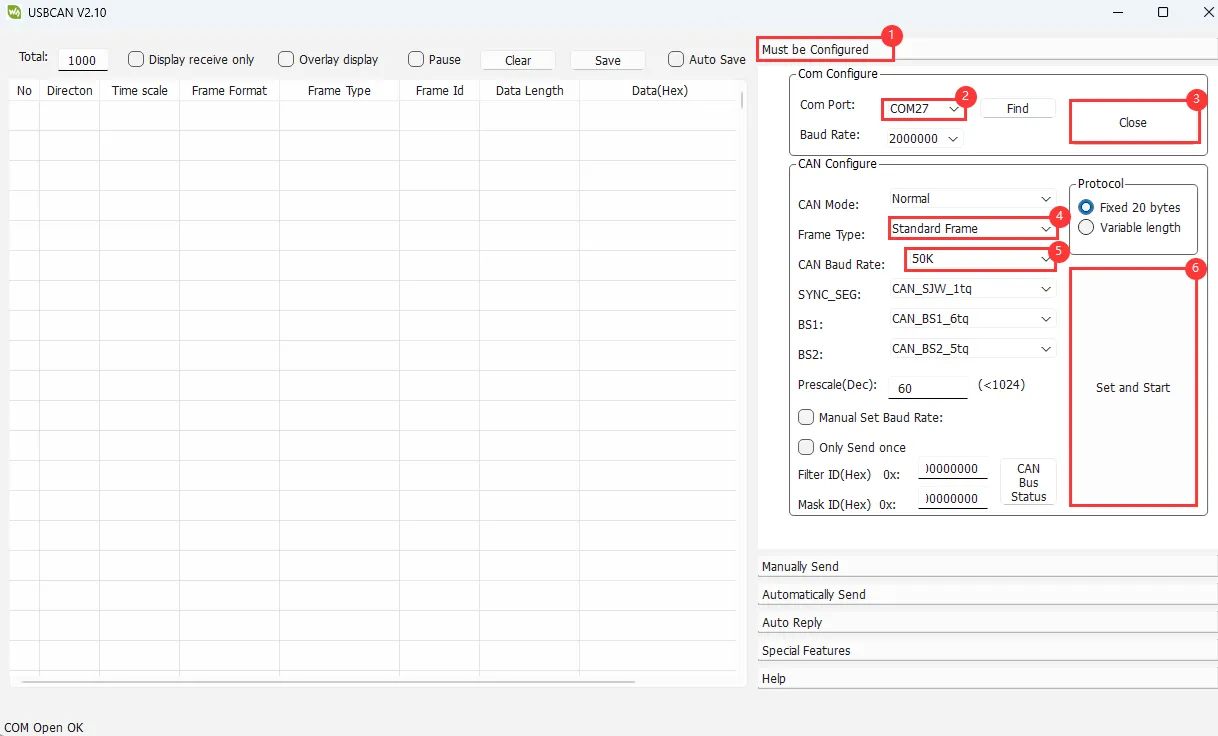Toggle Overlay display mode

[288, 59]
